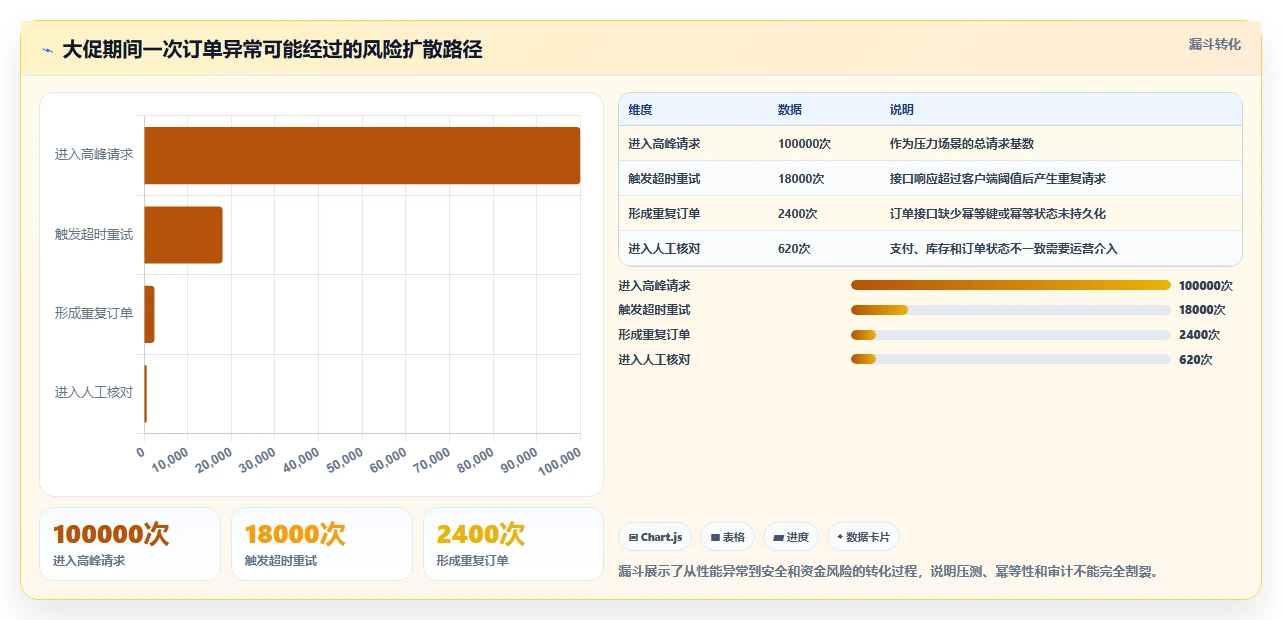This screenshot has height=620, width=1282.
Task: Click the 进入人工核对 progress bar
Action: coord(1010,359)
